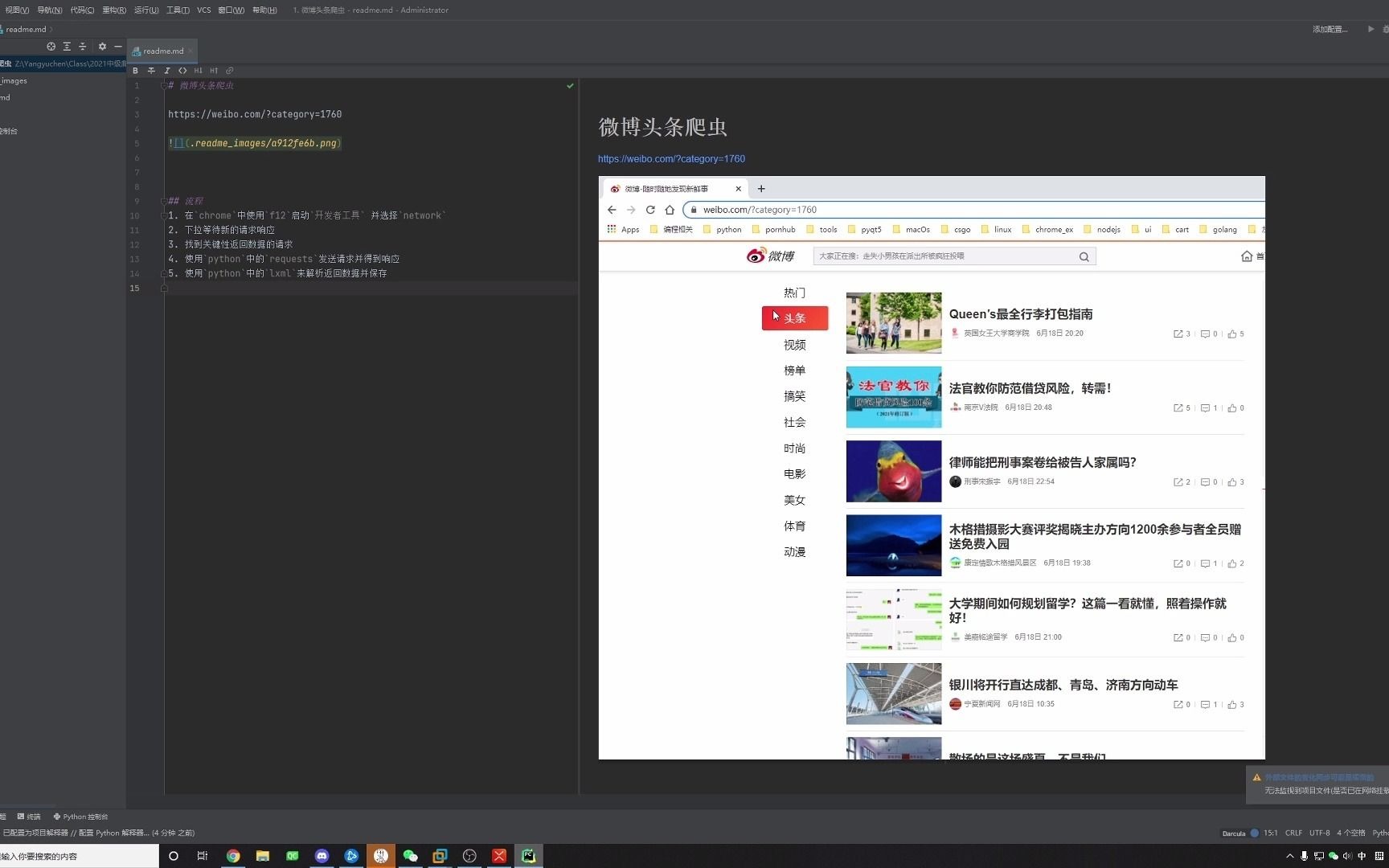Open the Python 控制台 tool window
Screen dimensions: 1389x868
(x=80, y=817)
